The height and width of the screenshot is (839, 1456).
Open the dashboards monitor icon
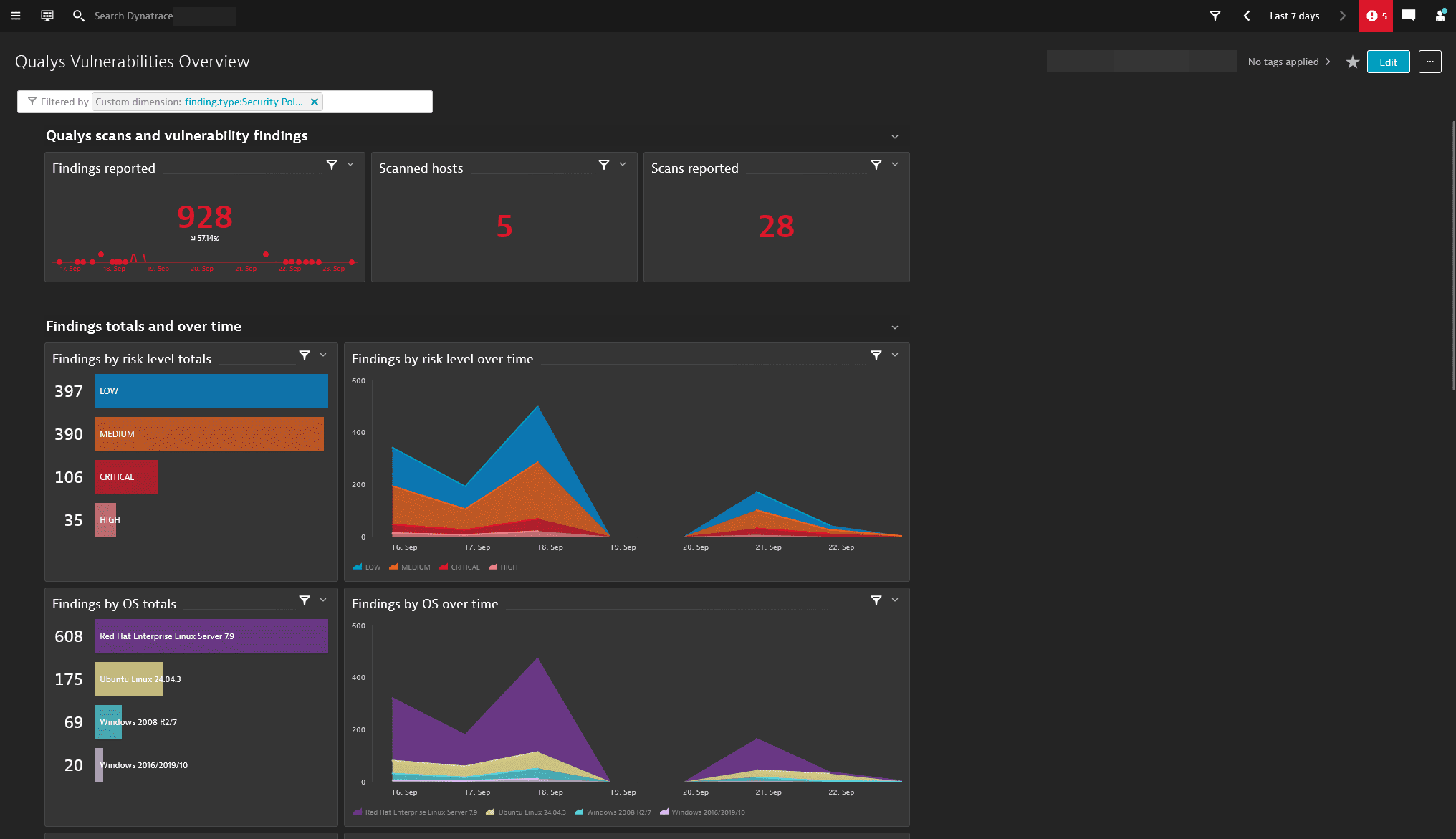pos(47,16)
